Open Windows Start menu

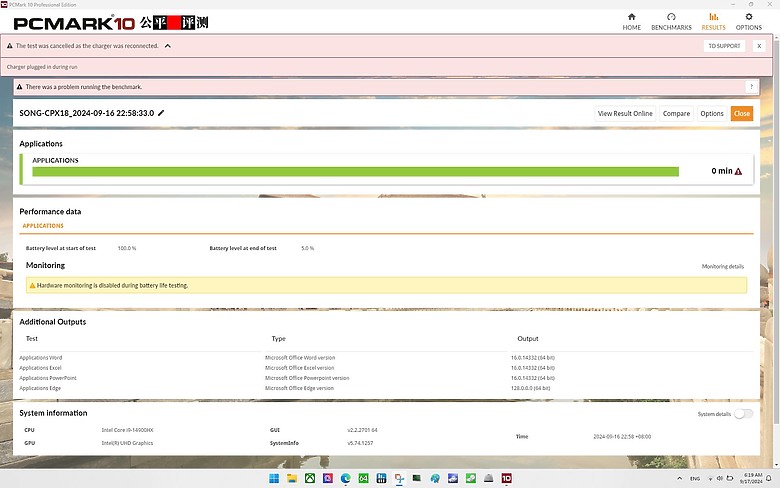tap(274, 479)
